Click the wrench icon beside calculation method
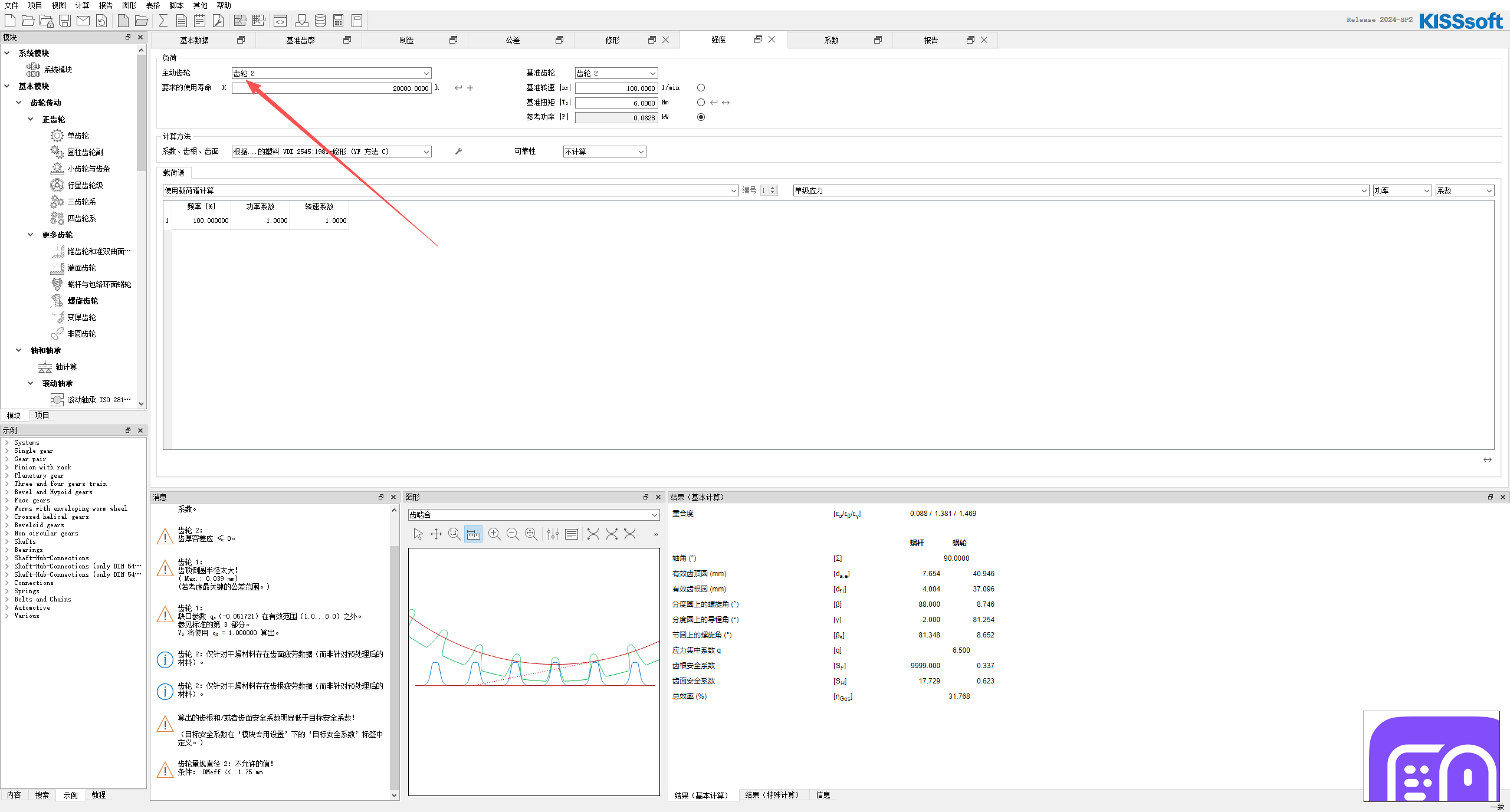1510x812 pixels. [x=458, y=152]
